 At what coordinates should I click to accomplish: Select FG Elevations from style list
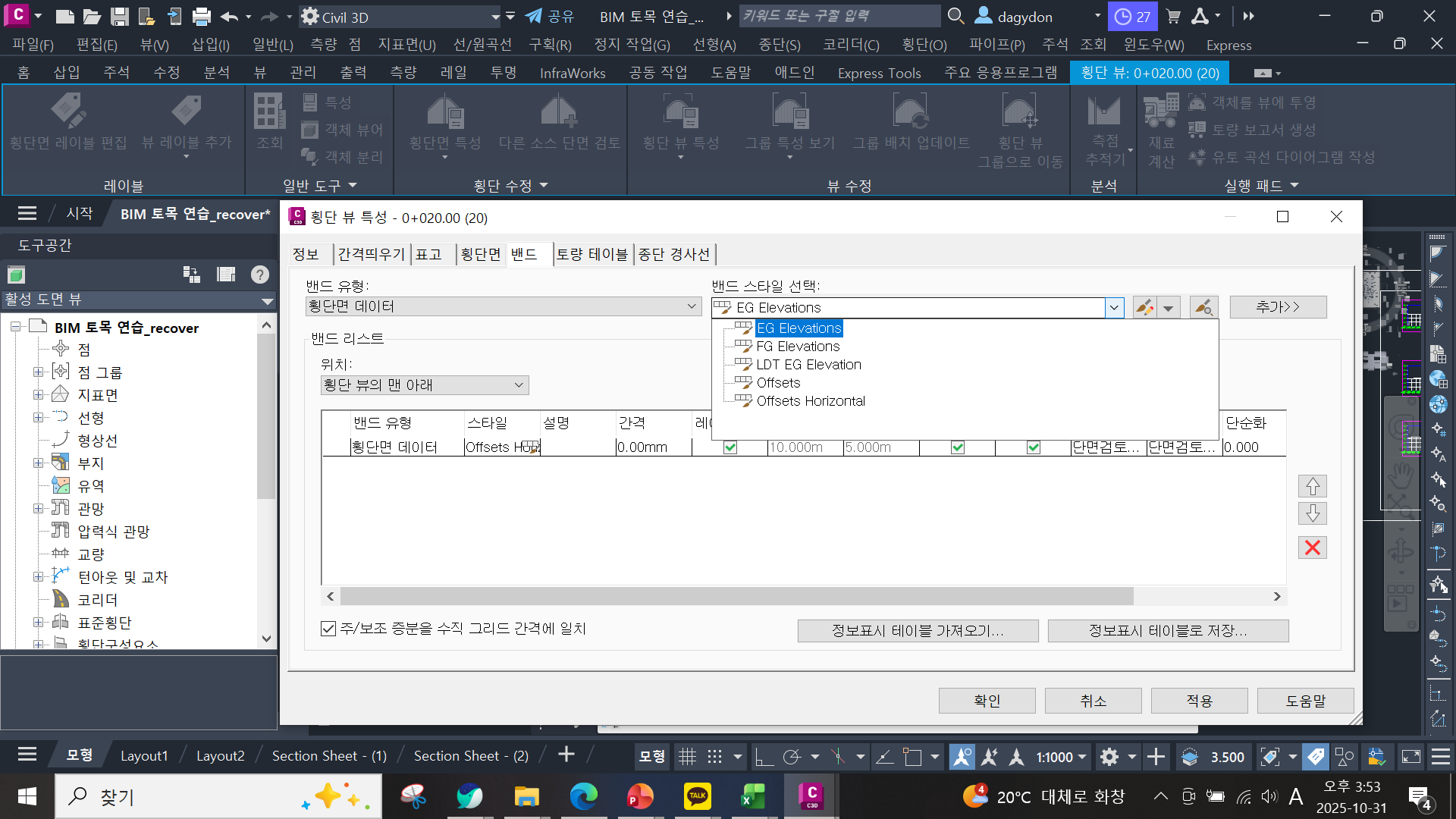click(798, 347)
